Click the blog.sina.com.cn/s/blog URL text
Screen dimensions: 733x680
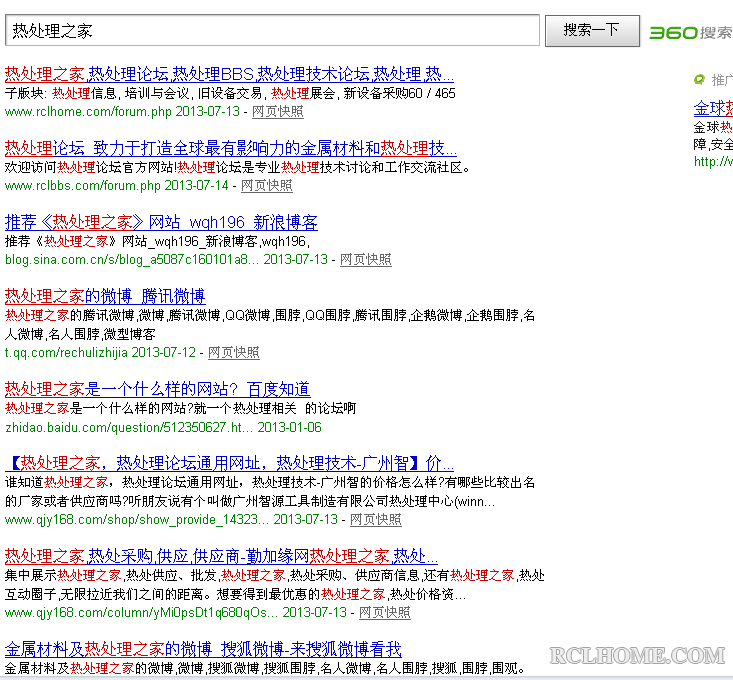pyautogui.click(x=132, y=259)
